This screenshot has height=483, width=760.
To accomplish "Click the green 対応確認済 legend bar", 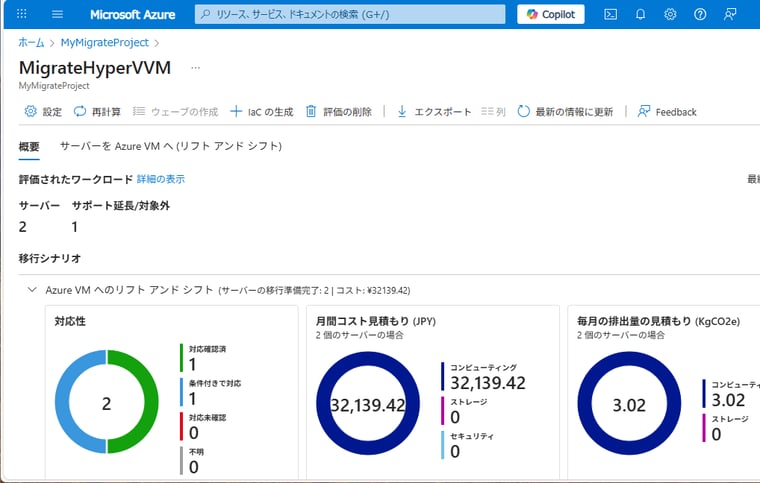I will coord(181,358).
